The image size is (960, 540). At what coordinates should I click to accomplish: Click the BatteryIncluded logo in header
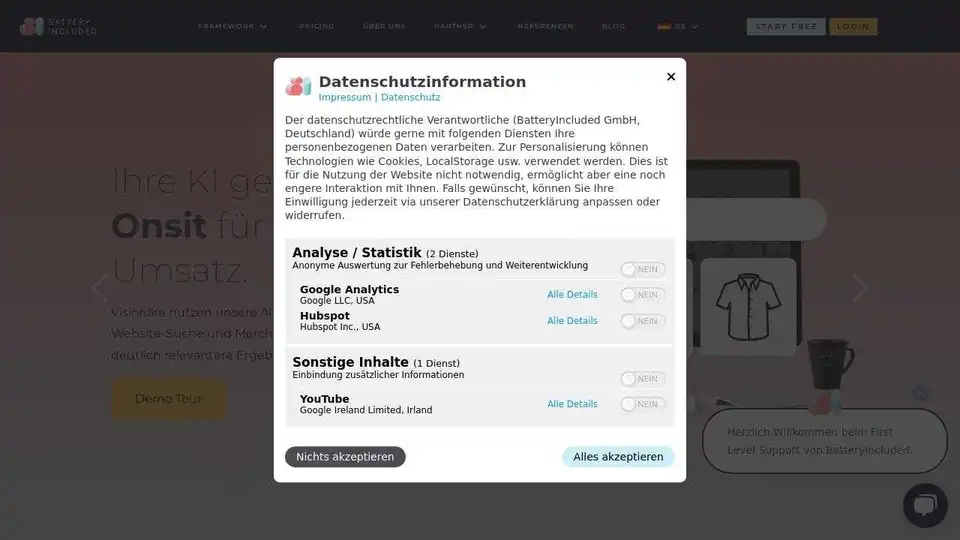coord(59,27)
